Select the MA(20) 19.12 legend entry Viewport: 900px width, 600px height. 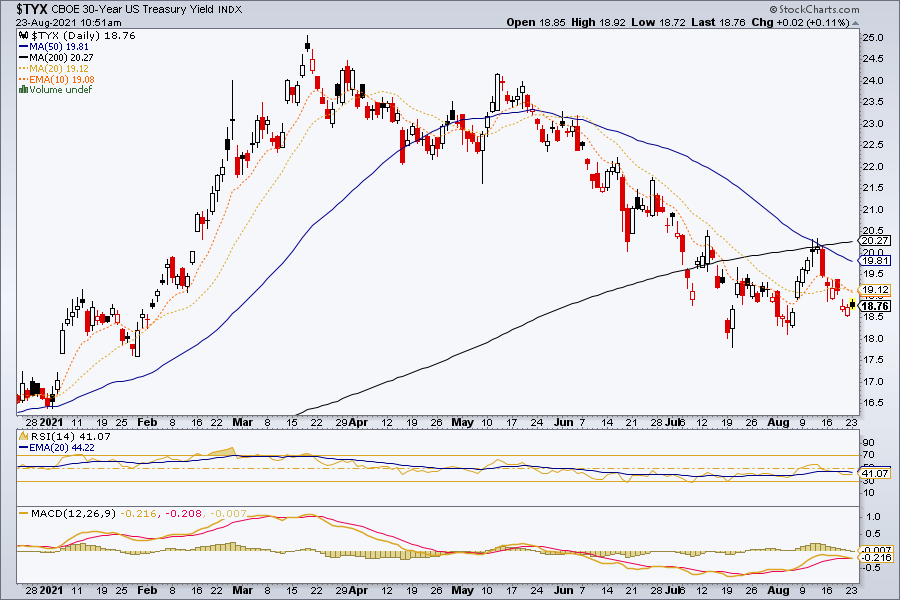pos(54,68)
